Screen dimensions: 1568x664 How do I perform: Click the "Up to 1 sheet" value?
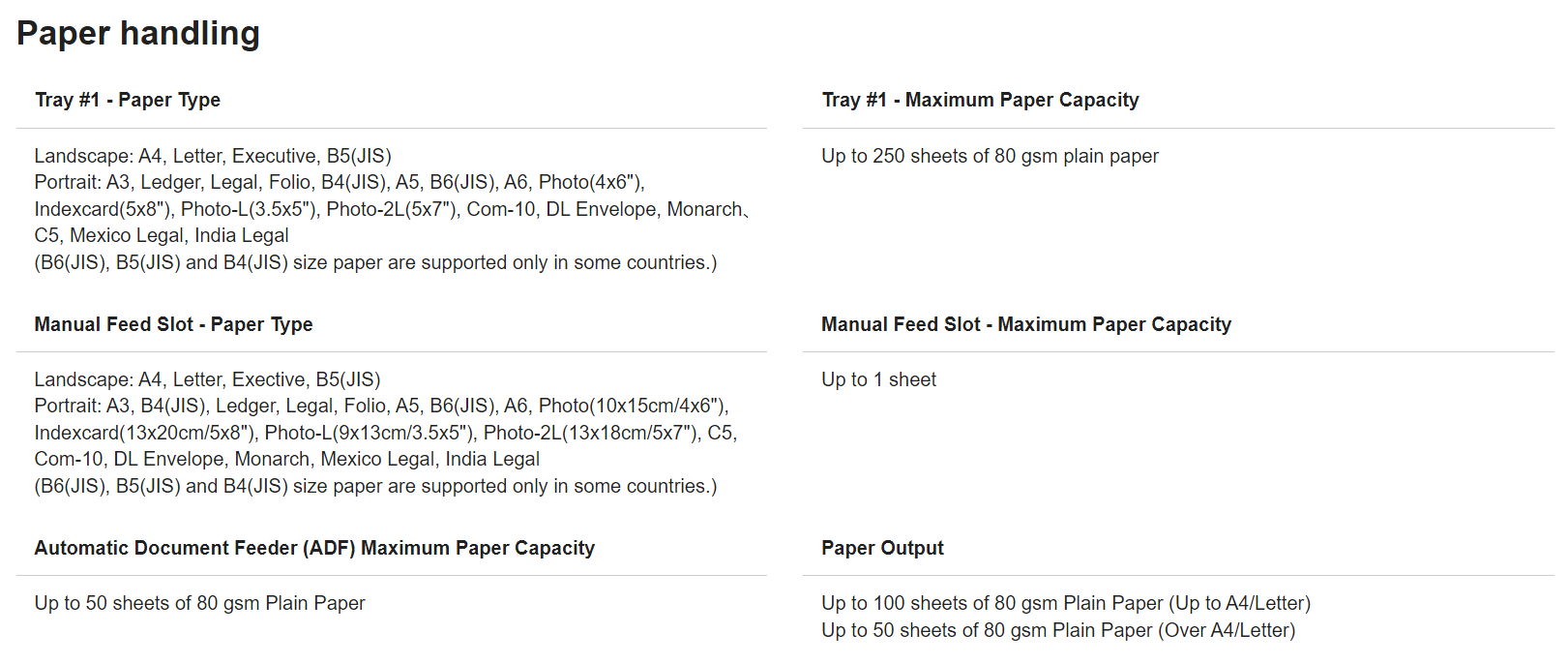click(x=878, y=379)
